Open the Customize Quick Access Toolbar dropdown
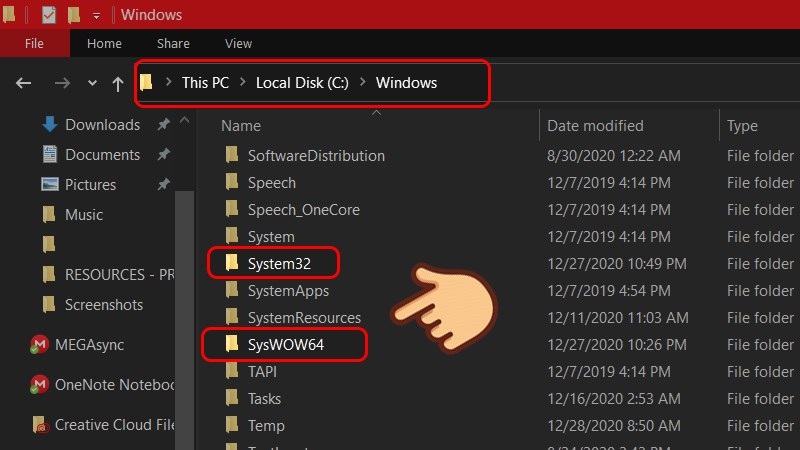Viewport: 800px width, 450px height. (96, 16)
